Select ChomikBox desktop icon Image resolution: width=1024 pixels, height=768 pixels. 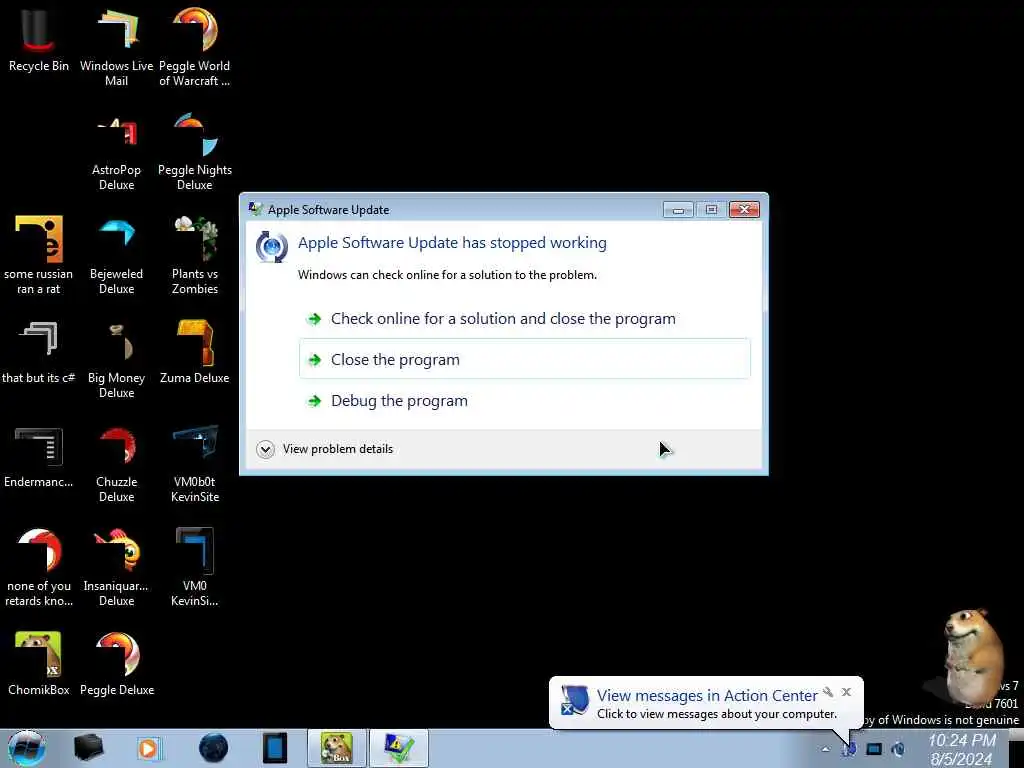[x=39, y=664]
